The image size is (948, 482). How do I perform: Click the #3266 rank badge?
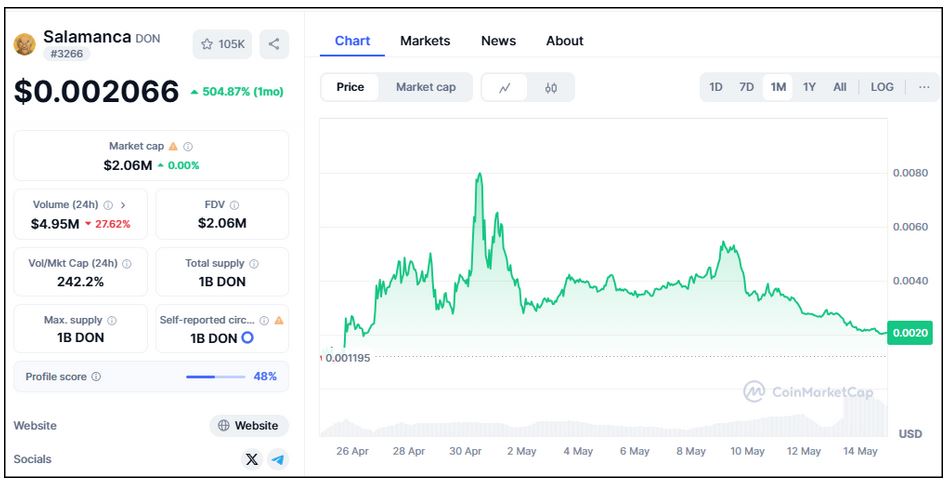pyautogui.click(x=67, y=54)
